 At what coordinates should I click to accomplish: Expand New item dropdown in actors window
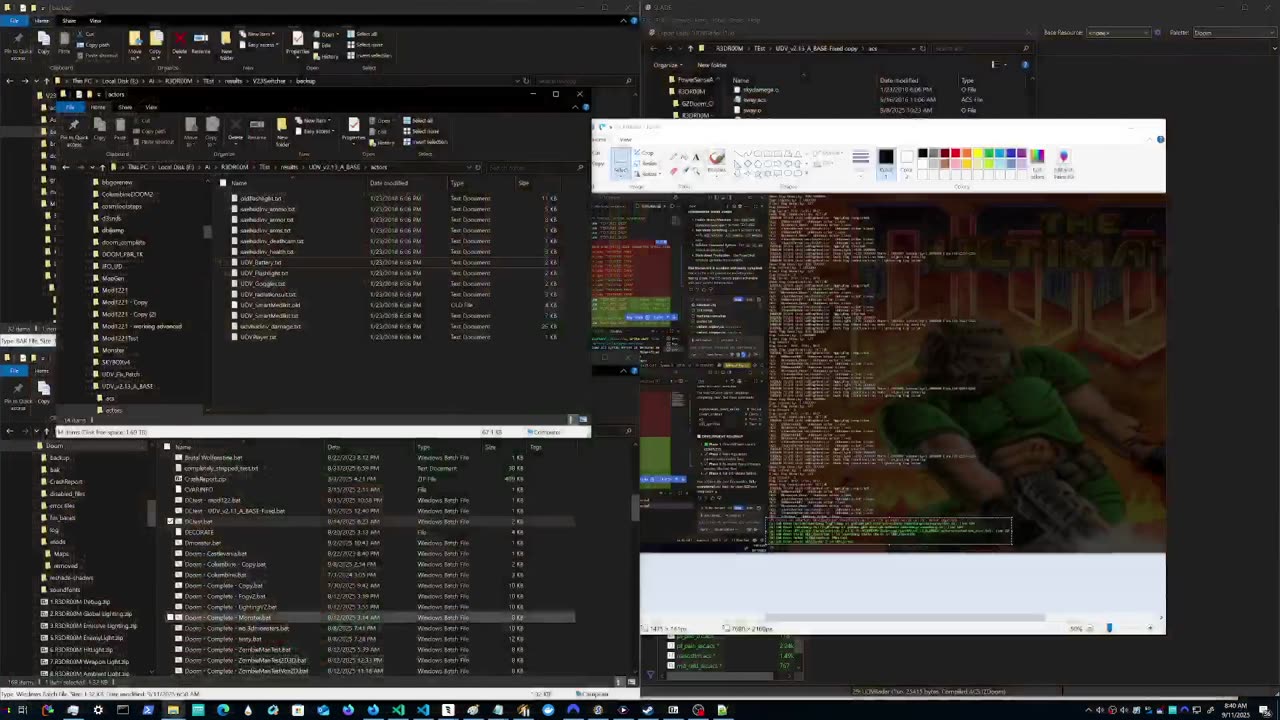312,120
